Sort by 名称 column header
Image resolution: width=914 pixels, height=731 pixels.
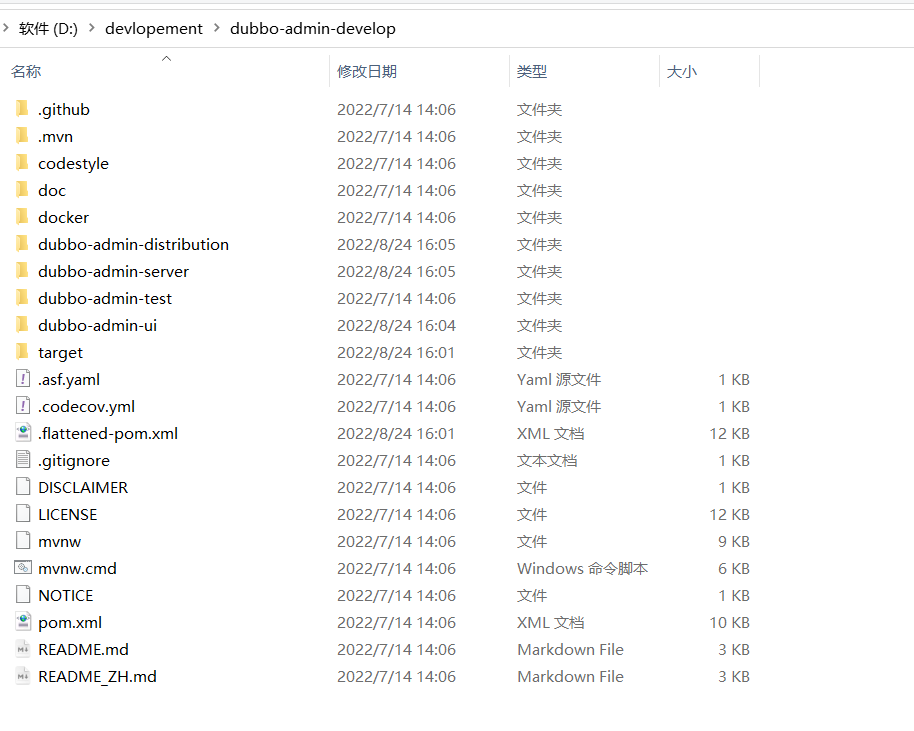point(26,72)
